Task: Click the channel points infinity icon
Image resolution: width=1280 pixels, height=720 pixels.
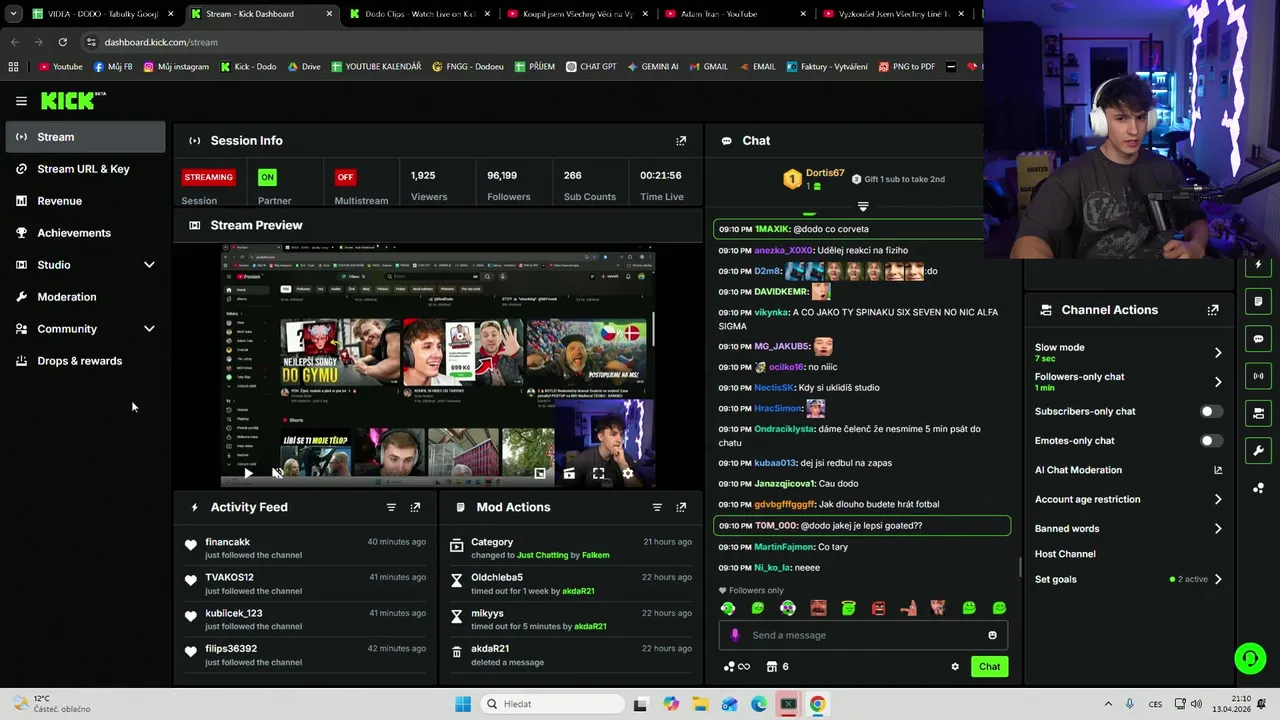Action: 736,667
